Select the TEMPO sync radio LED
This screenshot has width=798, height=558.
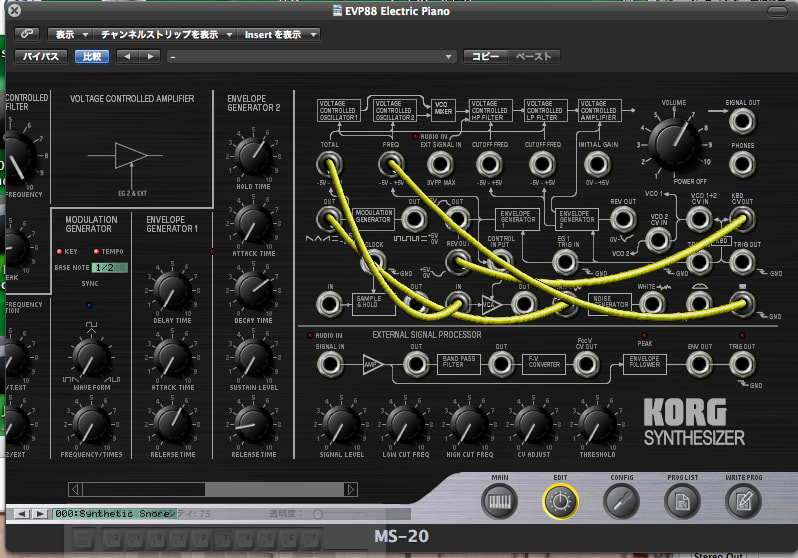click(96, 252)
